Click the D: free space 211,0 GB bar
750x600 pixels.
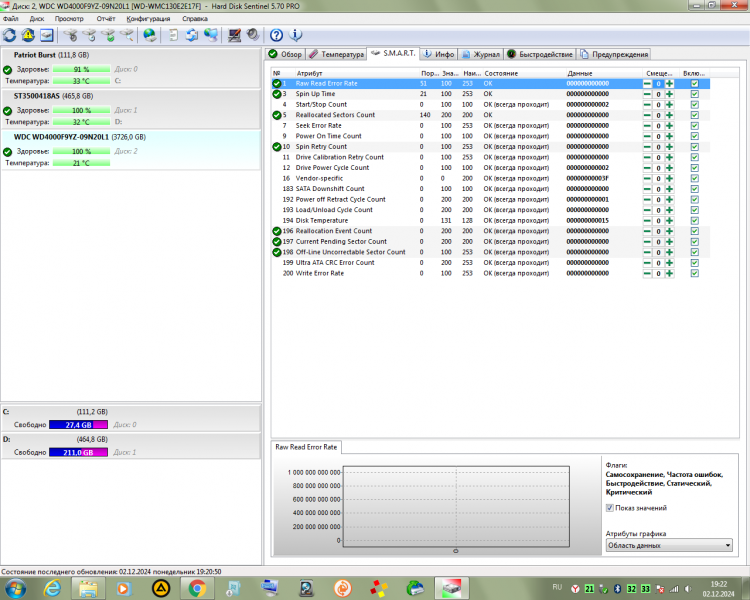pyautogui.click(x=78, y=452)
